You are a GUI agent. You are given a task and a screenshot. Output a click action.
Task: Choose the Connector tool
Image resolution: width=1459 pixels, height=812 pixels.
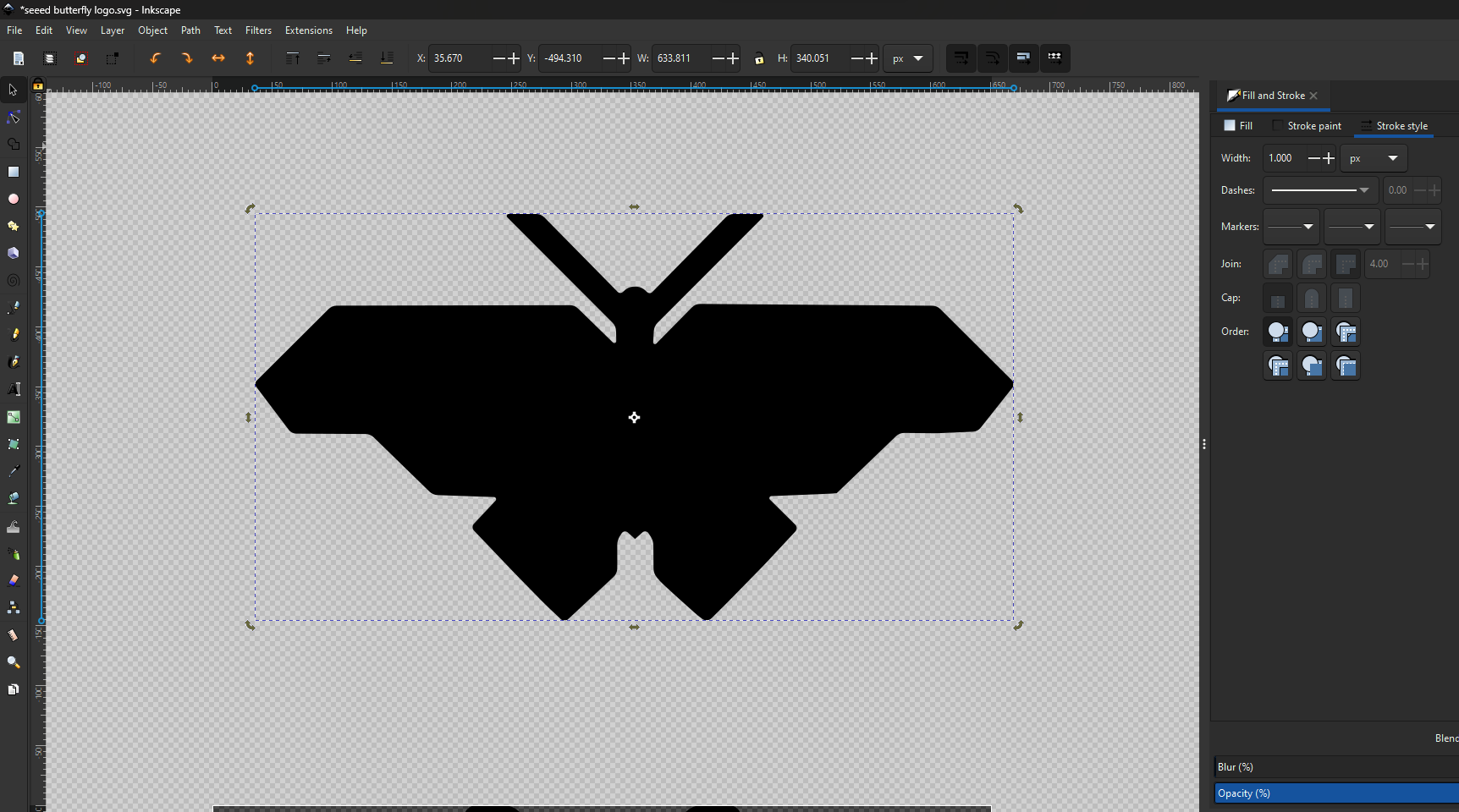[x=14, y=607]
